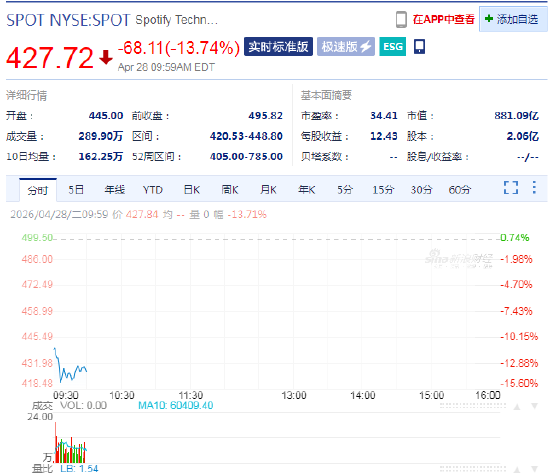Screen dimensions: 550x474
Task: Click the 股本 value 2.06亿
Action: click(x=523, y=136)
